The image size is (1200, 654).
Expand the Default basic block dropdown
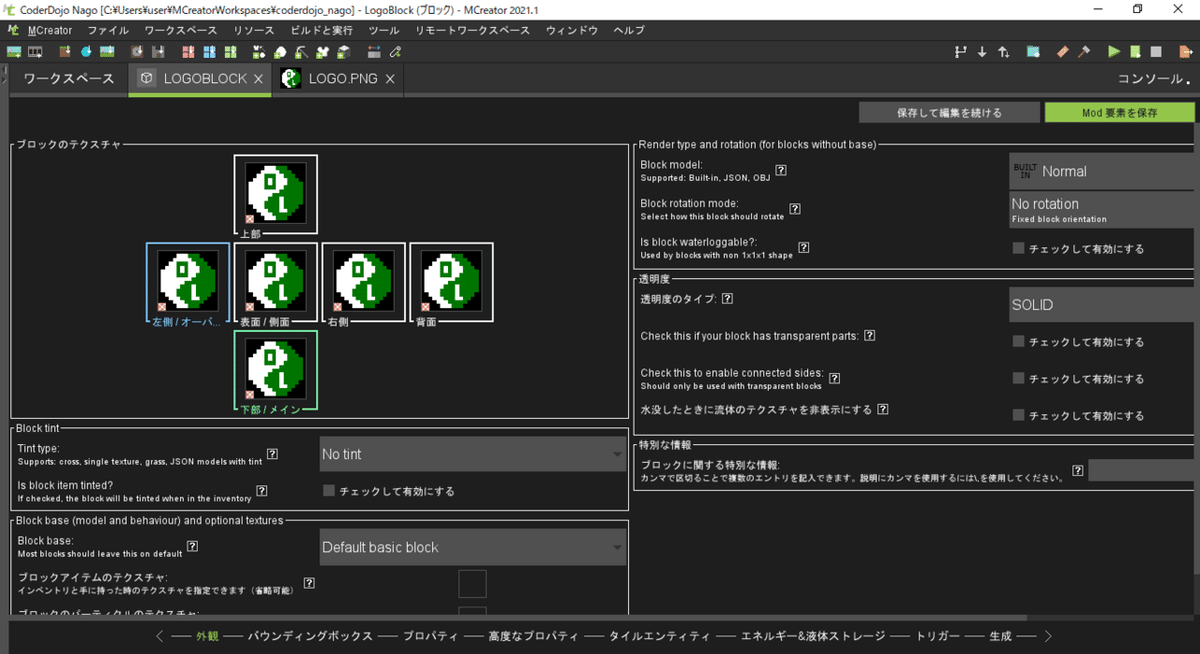pos(472,547)
